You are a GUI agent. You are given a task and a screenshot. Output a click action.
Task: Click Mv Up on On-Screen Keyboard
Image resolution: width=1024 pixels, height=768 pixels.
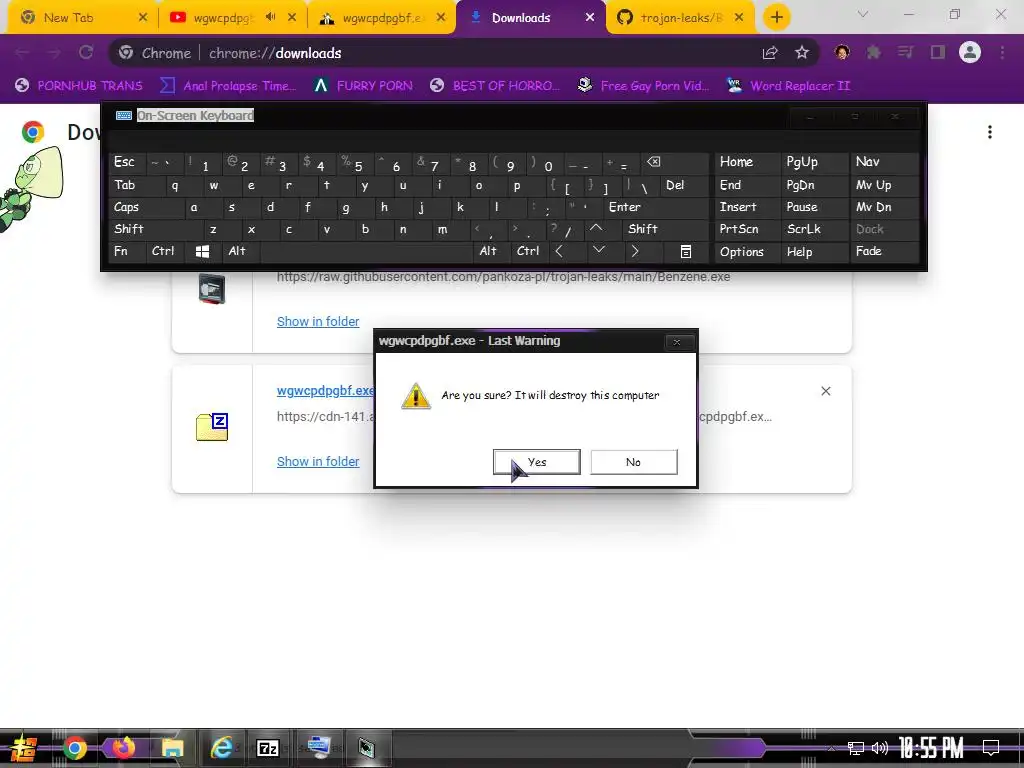tap(884, 185)
